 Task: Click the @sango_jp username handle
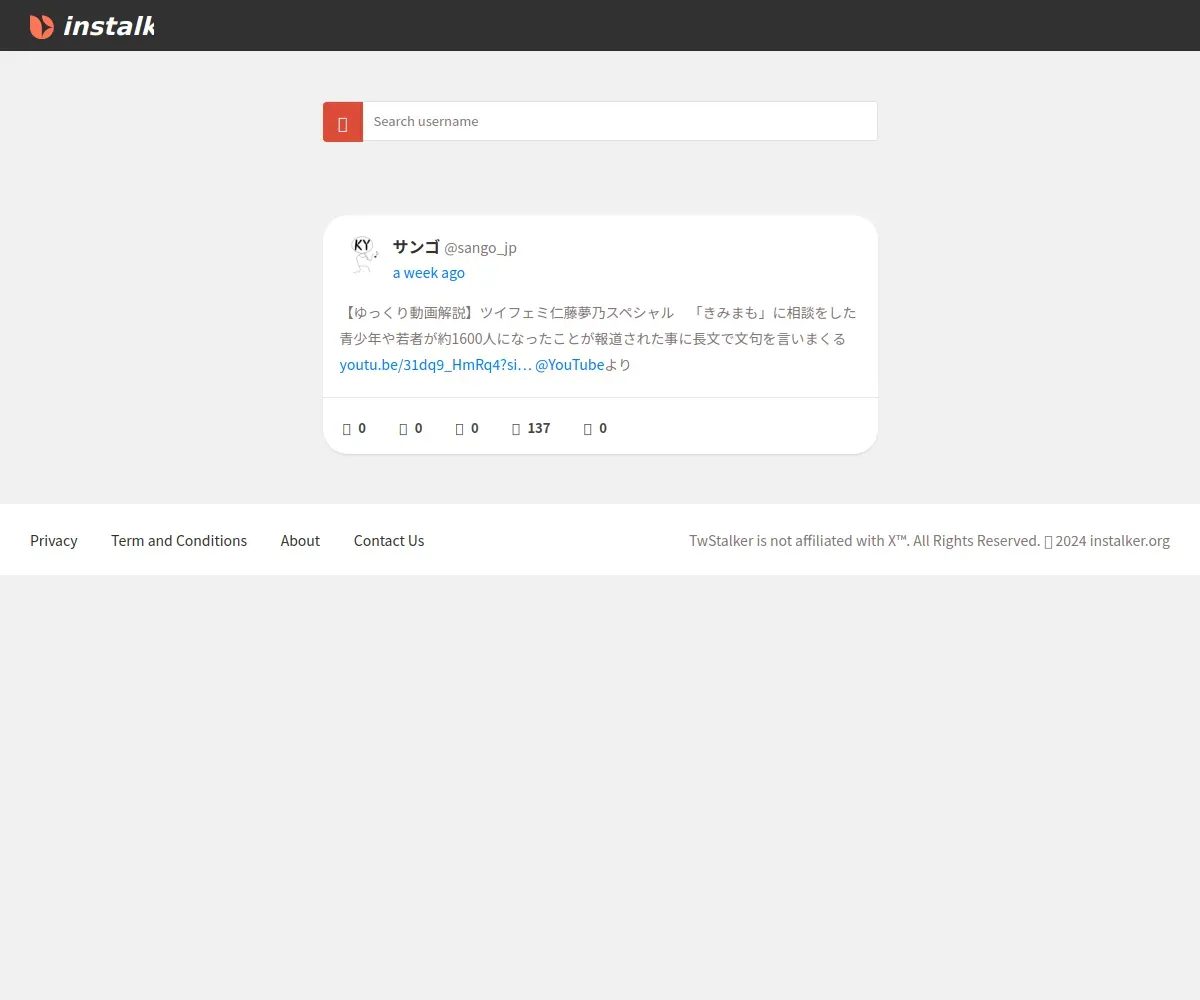click(x=480, y=248)
